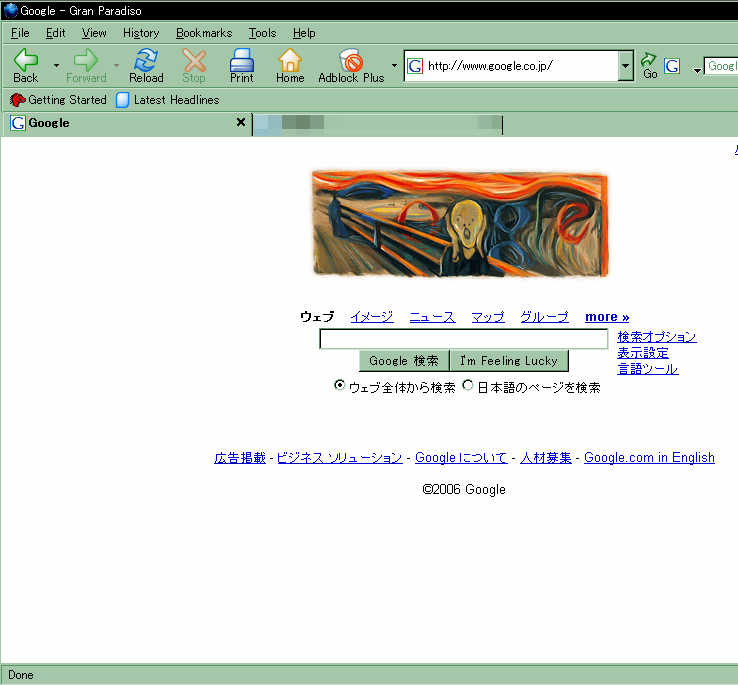This screenshot has height=685, width=738.
Task: Open the Google について link
Action: tap(461, 457)
